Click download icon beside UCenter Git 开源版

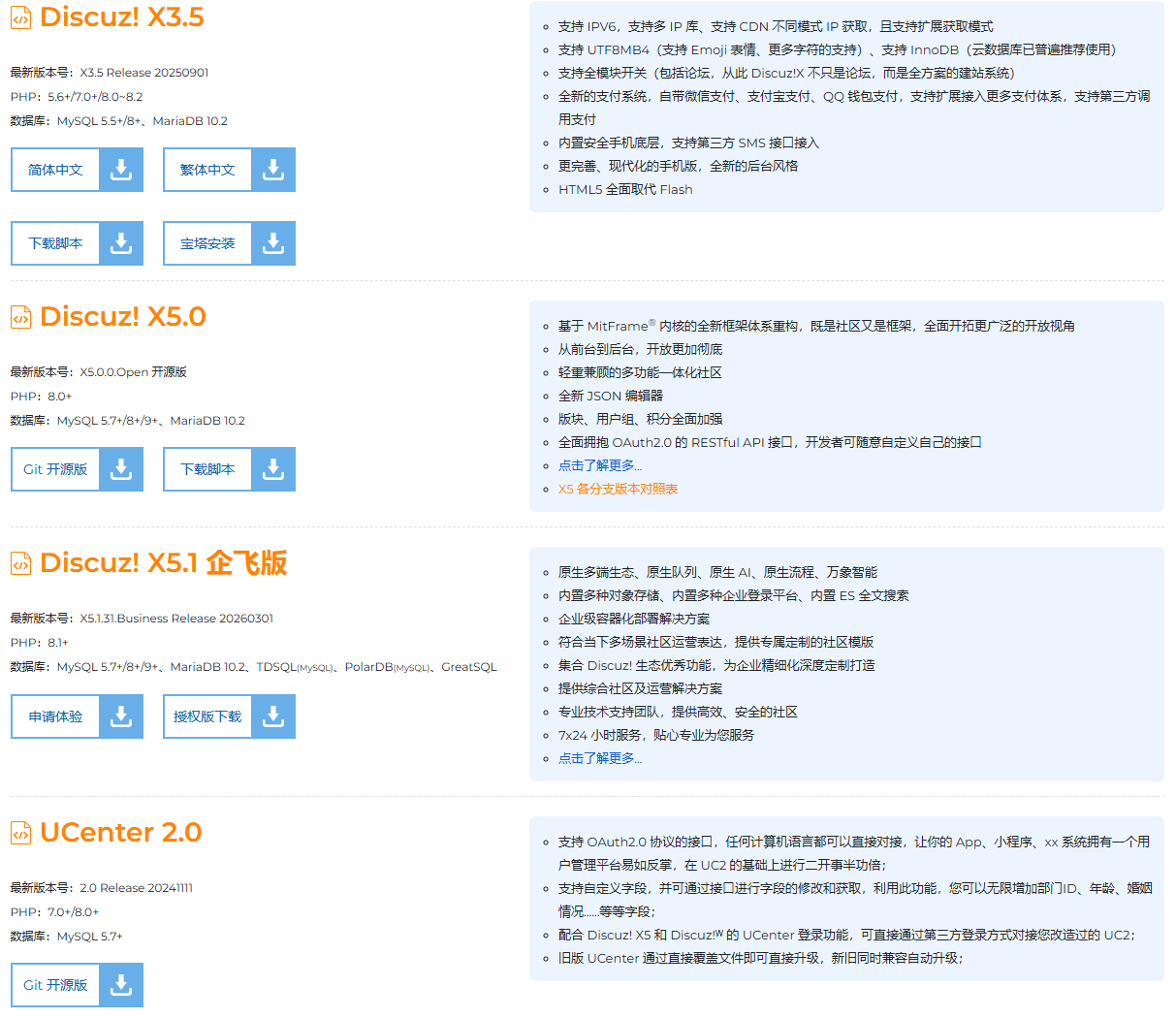click(121, 985)
